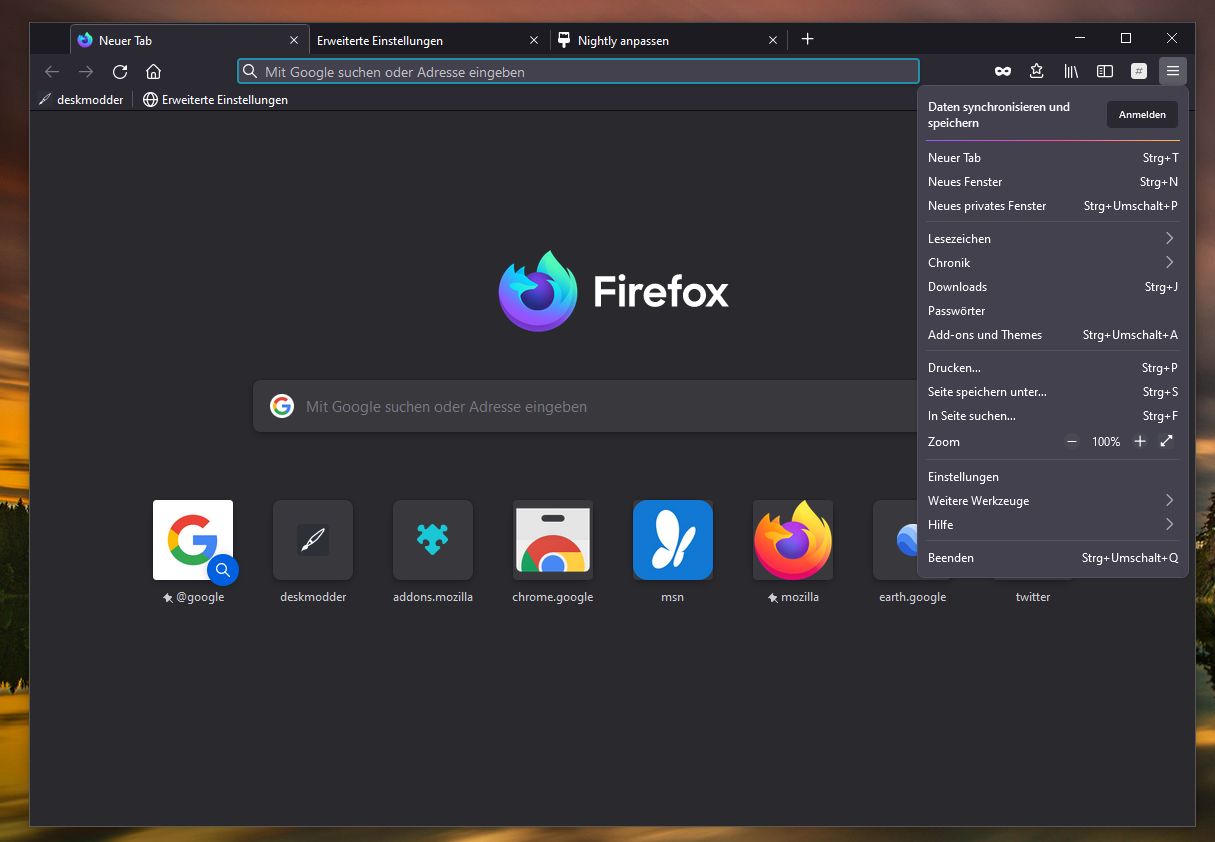
Task: Close the Neuer Tab tab
Action: pos(294,40)
